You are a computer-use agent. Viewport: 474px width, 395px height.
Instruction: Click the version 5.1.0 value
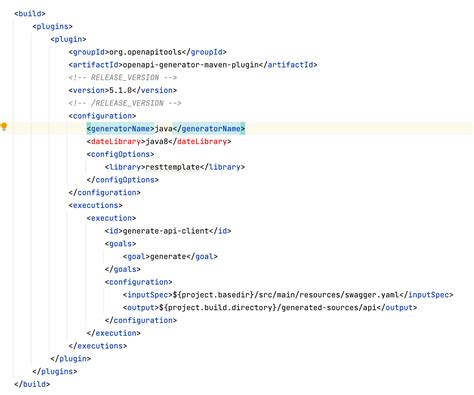(121, 90)
